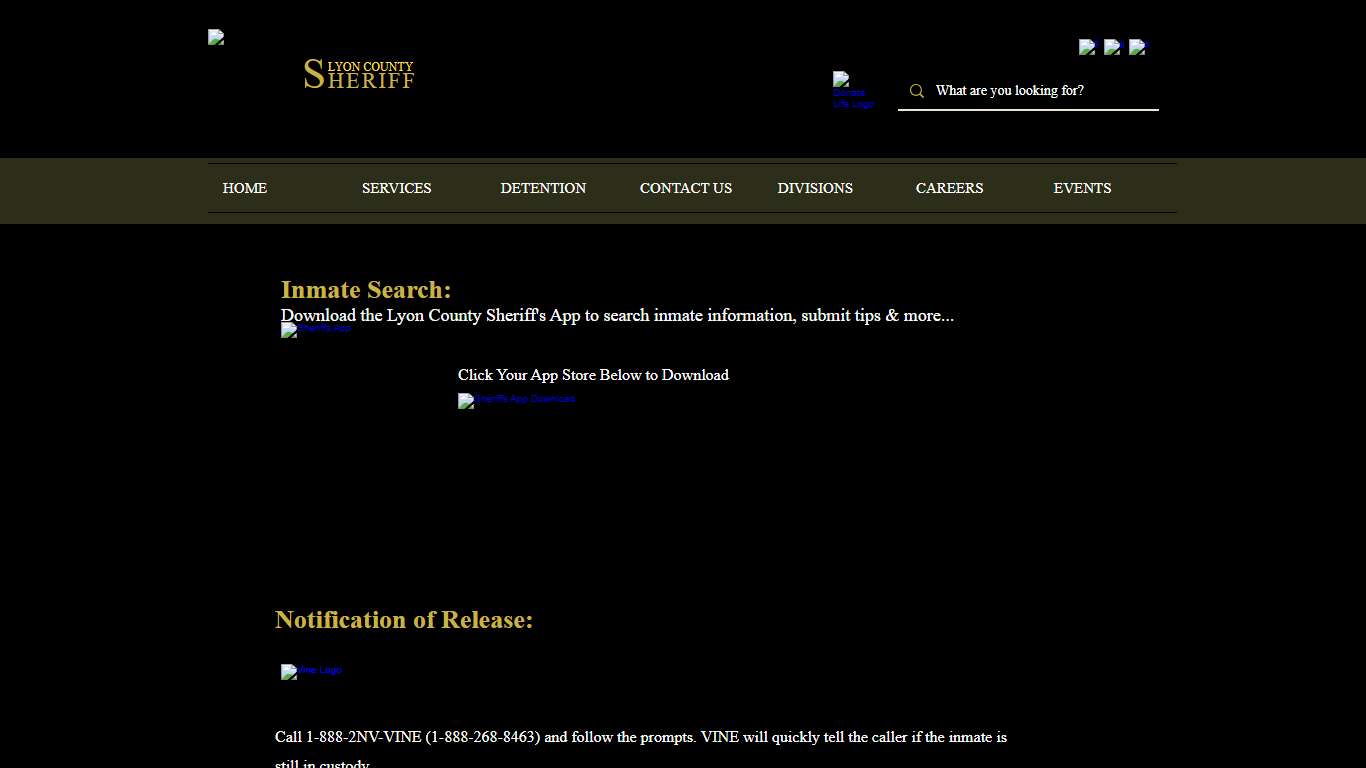Expand the EVENTS navigation menu
Image resolution: width=1366 pixels, height=768 pixels.
(x=1082, y=188)
